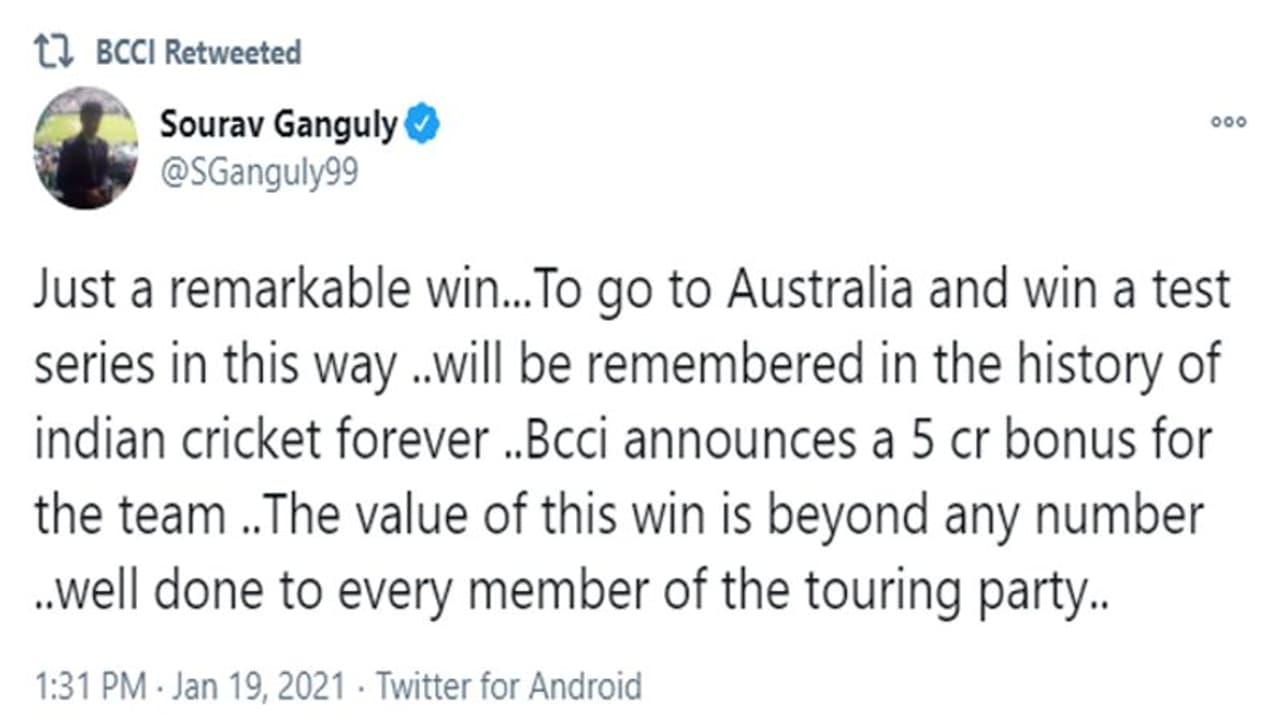Open Sourav Ganguly's profile picture
This screenshot has height=722, width=1280.
[x=86, y=147]
